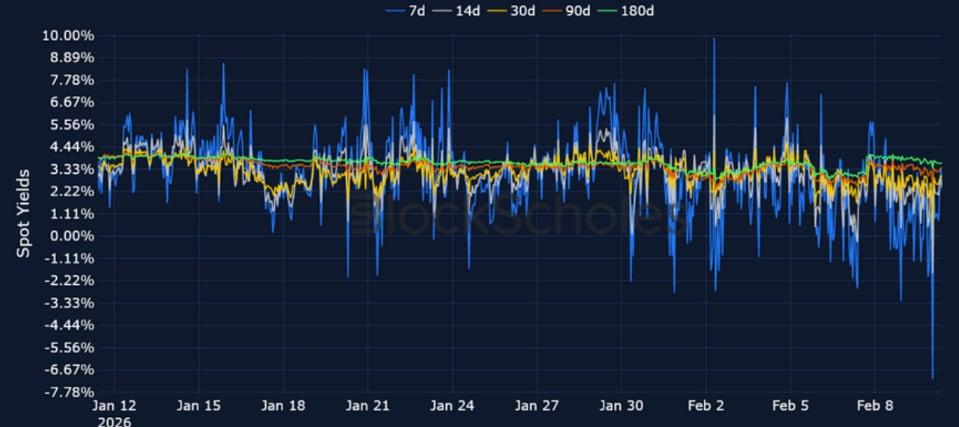
Task: Click the 7.78% y-axis label
Action: tap(72, 80)
